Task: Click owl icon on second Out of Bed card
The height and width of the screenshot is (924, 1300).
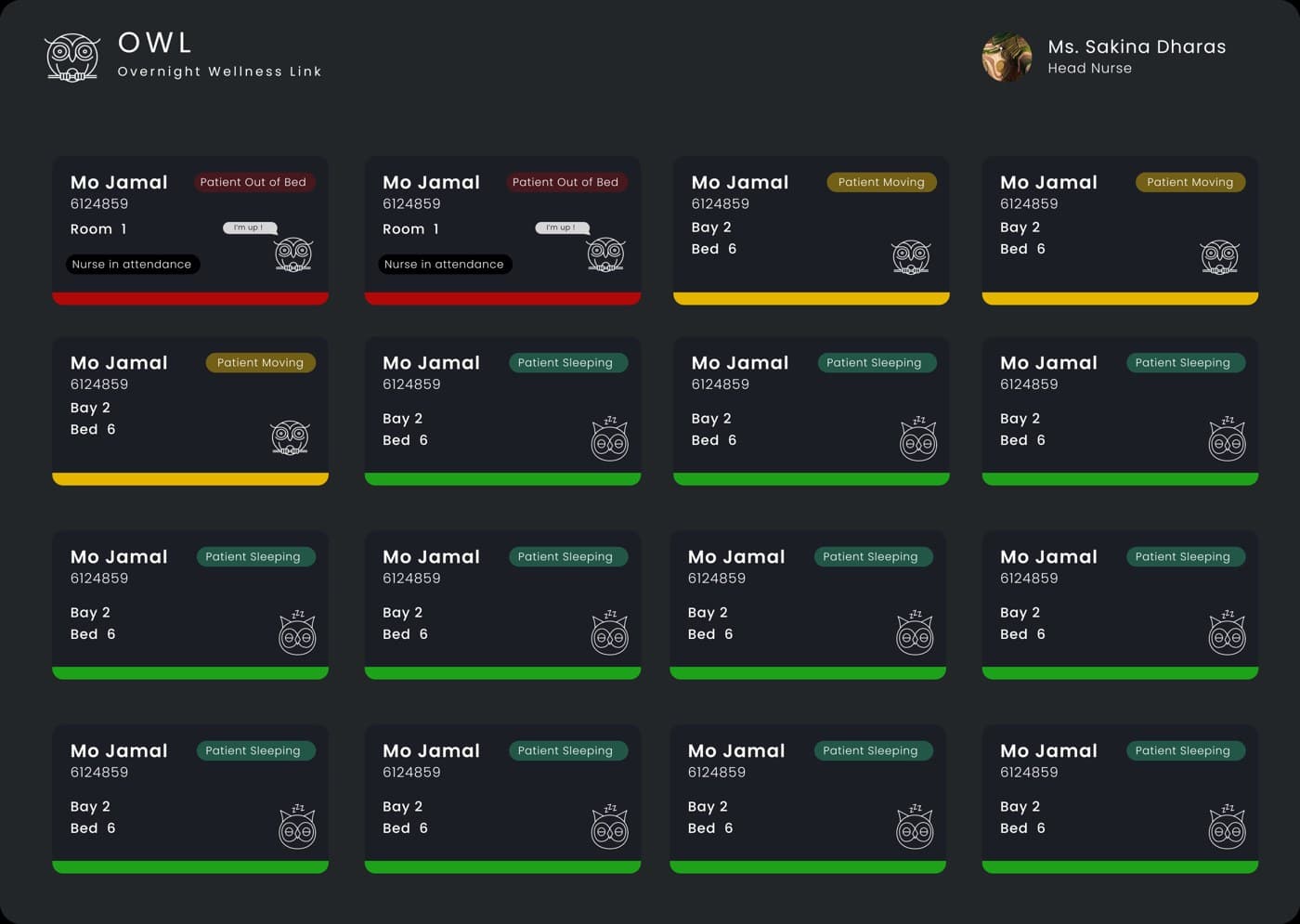Action: (x=605, y=254)
